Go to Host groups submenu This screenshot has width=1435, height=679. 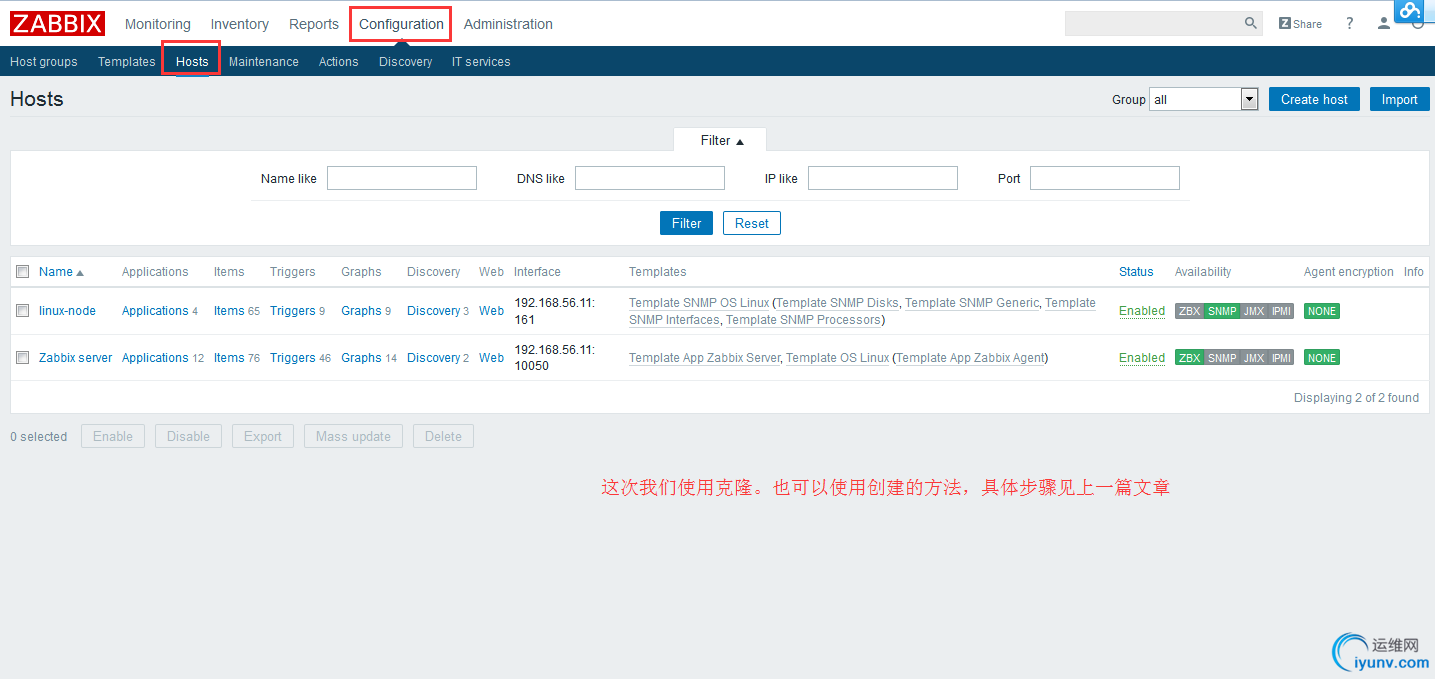44,62
